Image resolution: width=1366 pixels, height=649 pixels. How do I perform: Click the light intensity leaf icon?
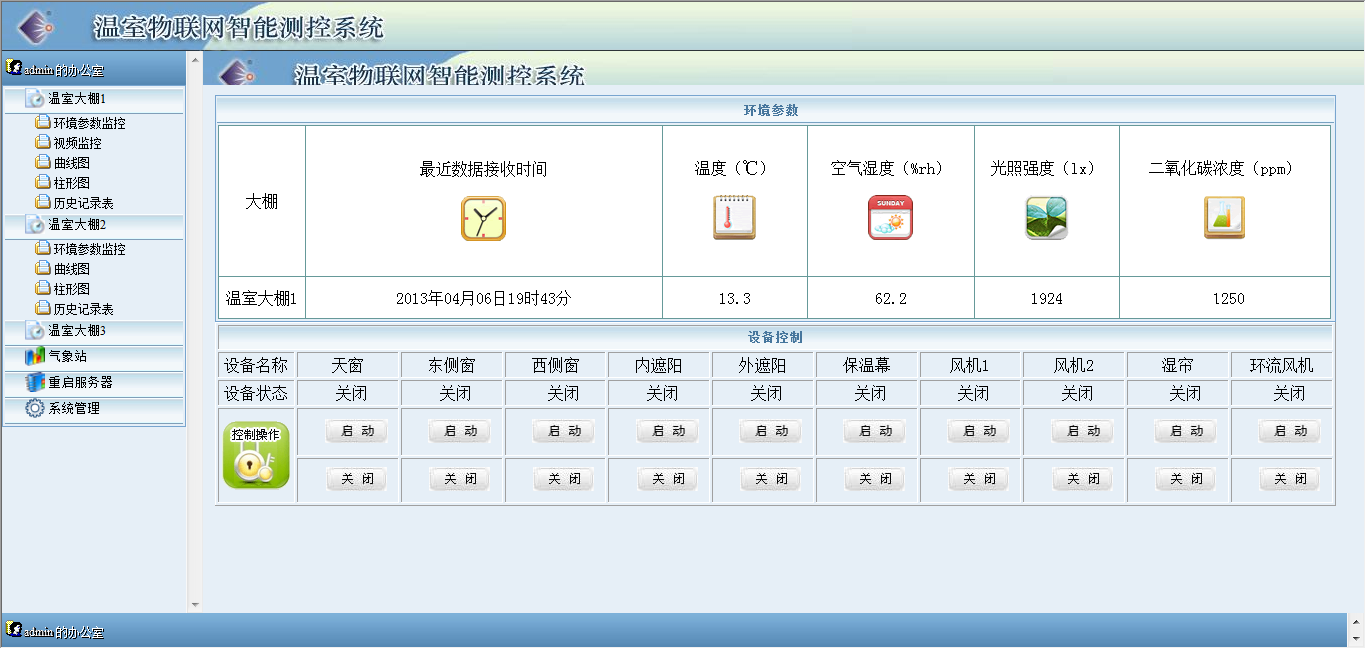[1046, 218]
